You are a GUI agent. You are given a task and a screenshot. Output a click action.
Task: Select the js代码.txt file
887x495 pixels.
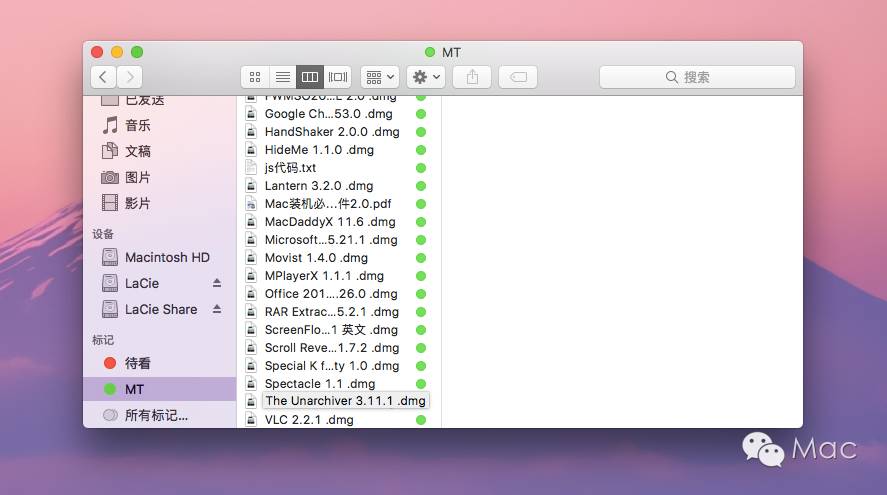click(x=290, y=168)
